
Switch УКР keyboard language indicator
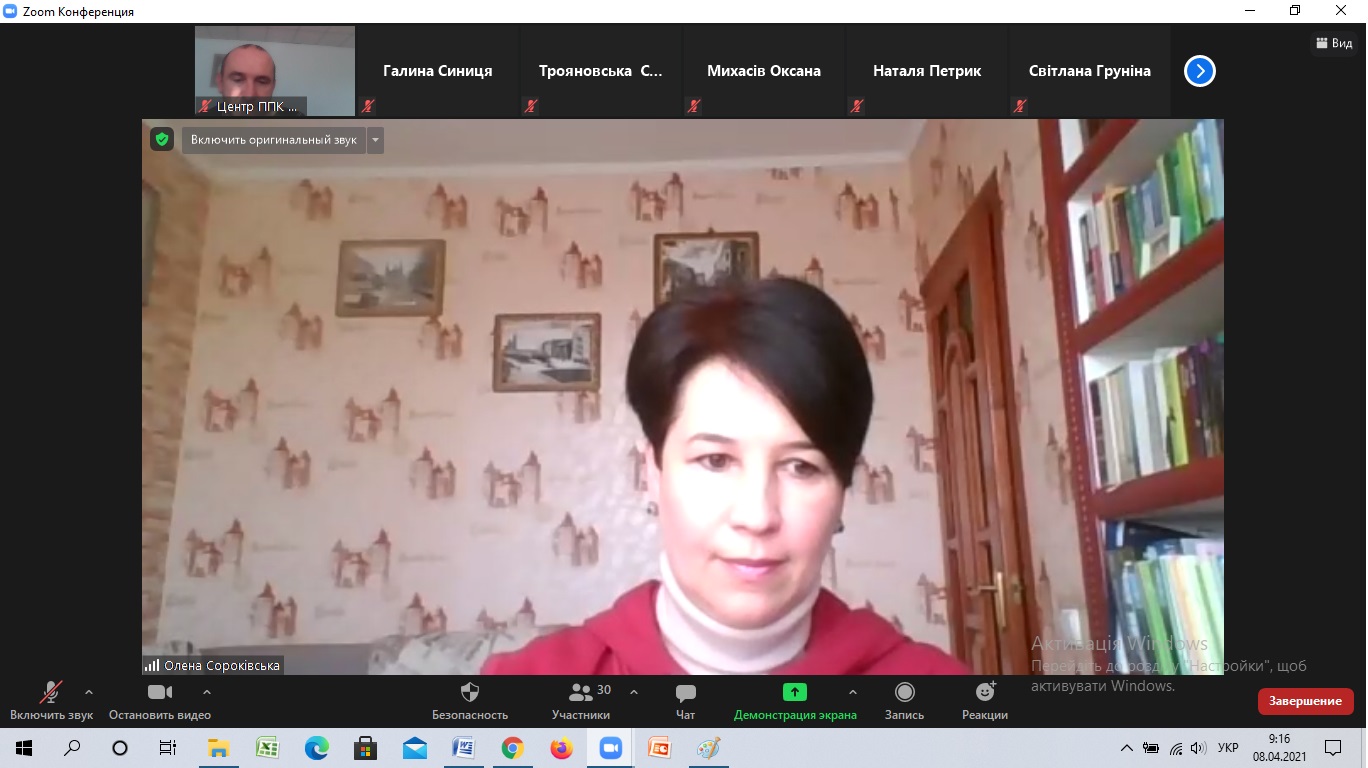point(1229,748)
